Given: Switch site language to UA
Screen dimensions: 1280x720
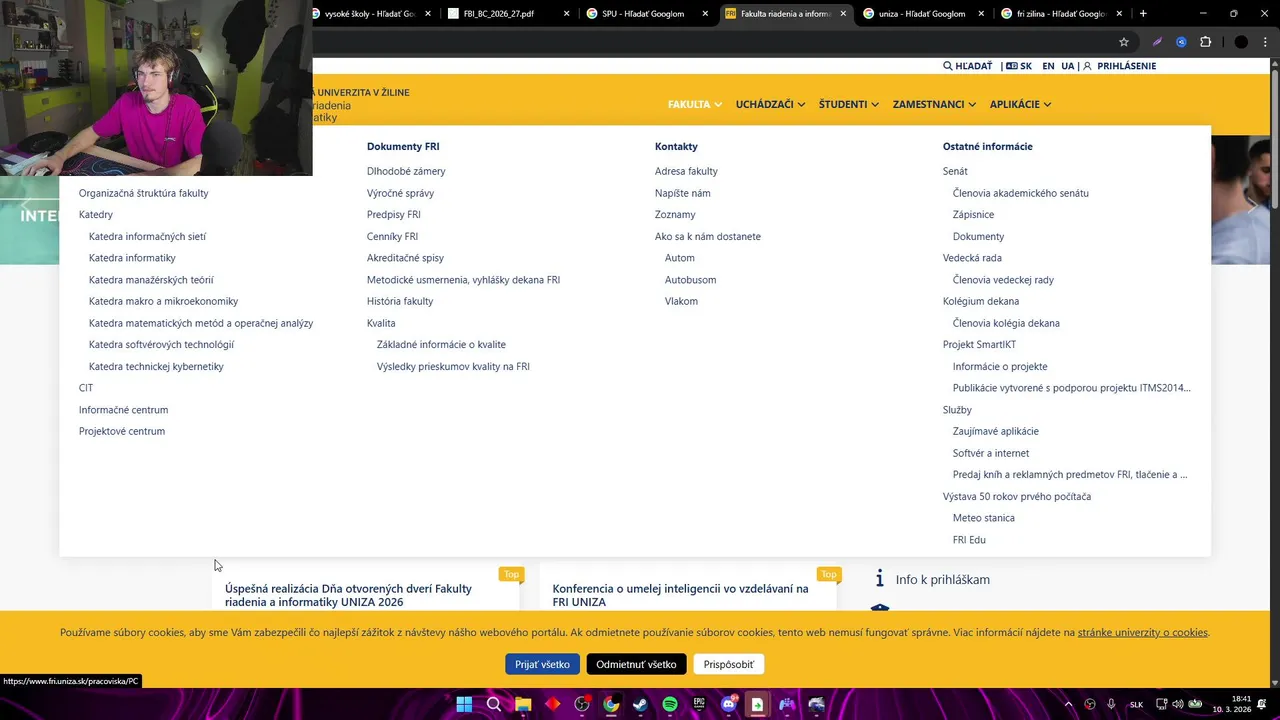Looking at the screenshot, I should (1068, 66).
